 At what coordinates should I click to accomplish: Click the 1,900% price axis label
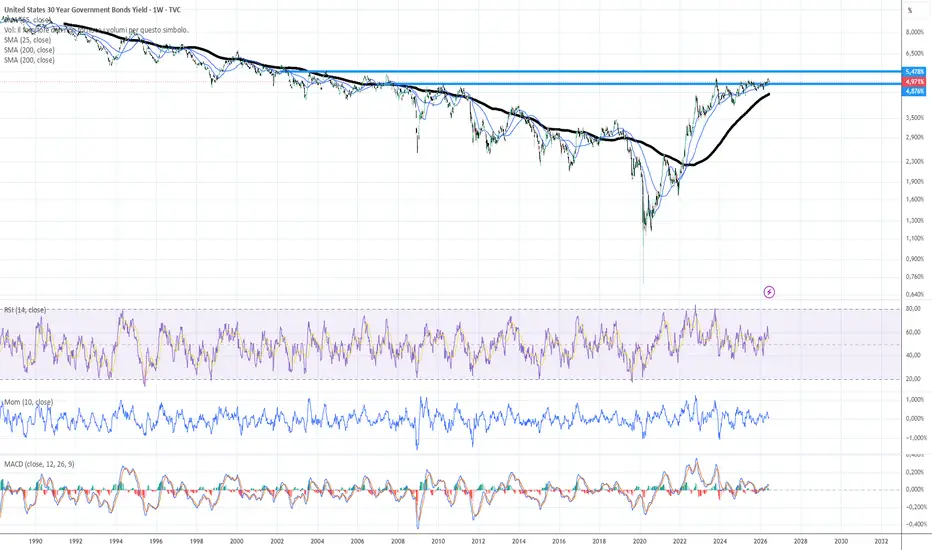click(x=915, y=181)
